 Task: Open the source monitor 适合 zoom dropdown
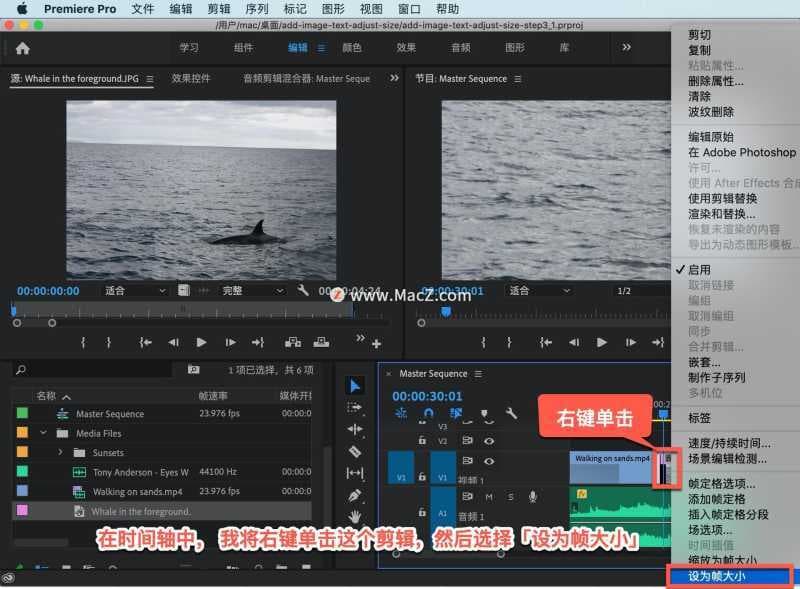pyautogui.click(x=136, y=290)
